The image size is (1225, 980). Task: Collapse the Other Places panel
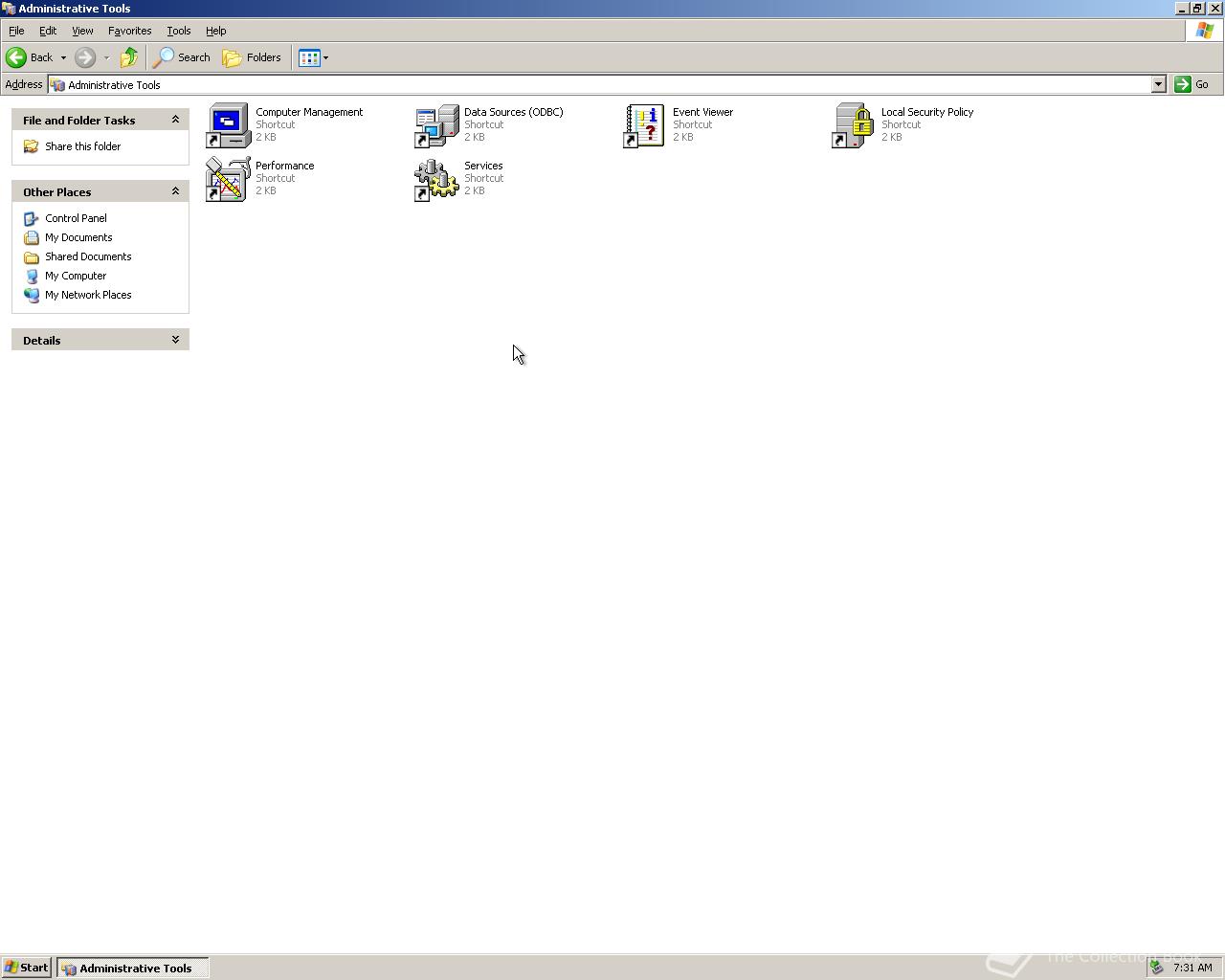coord(175,191)
